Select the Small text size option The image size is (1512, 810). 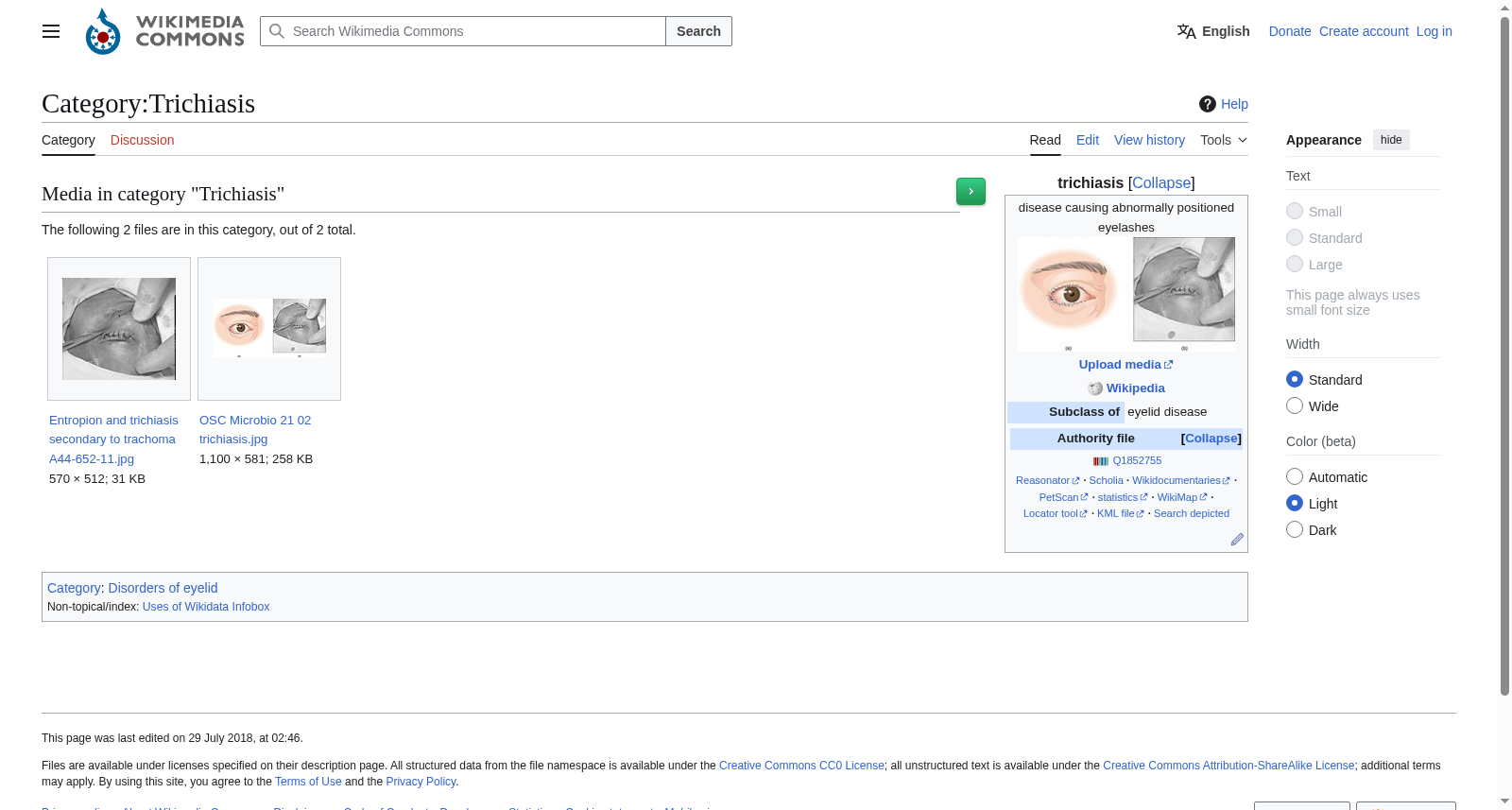1295,211
